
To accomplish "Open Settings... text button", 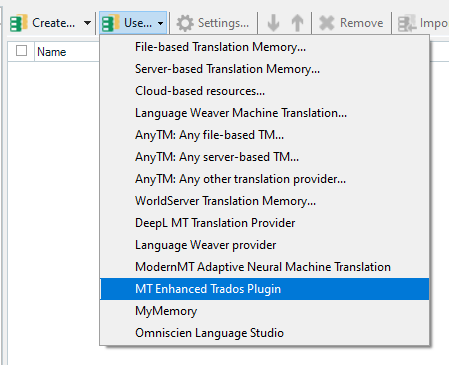I will (x=223, y=23).
